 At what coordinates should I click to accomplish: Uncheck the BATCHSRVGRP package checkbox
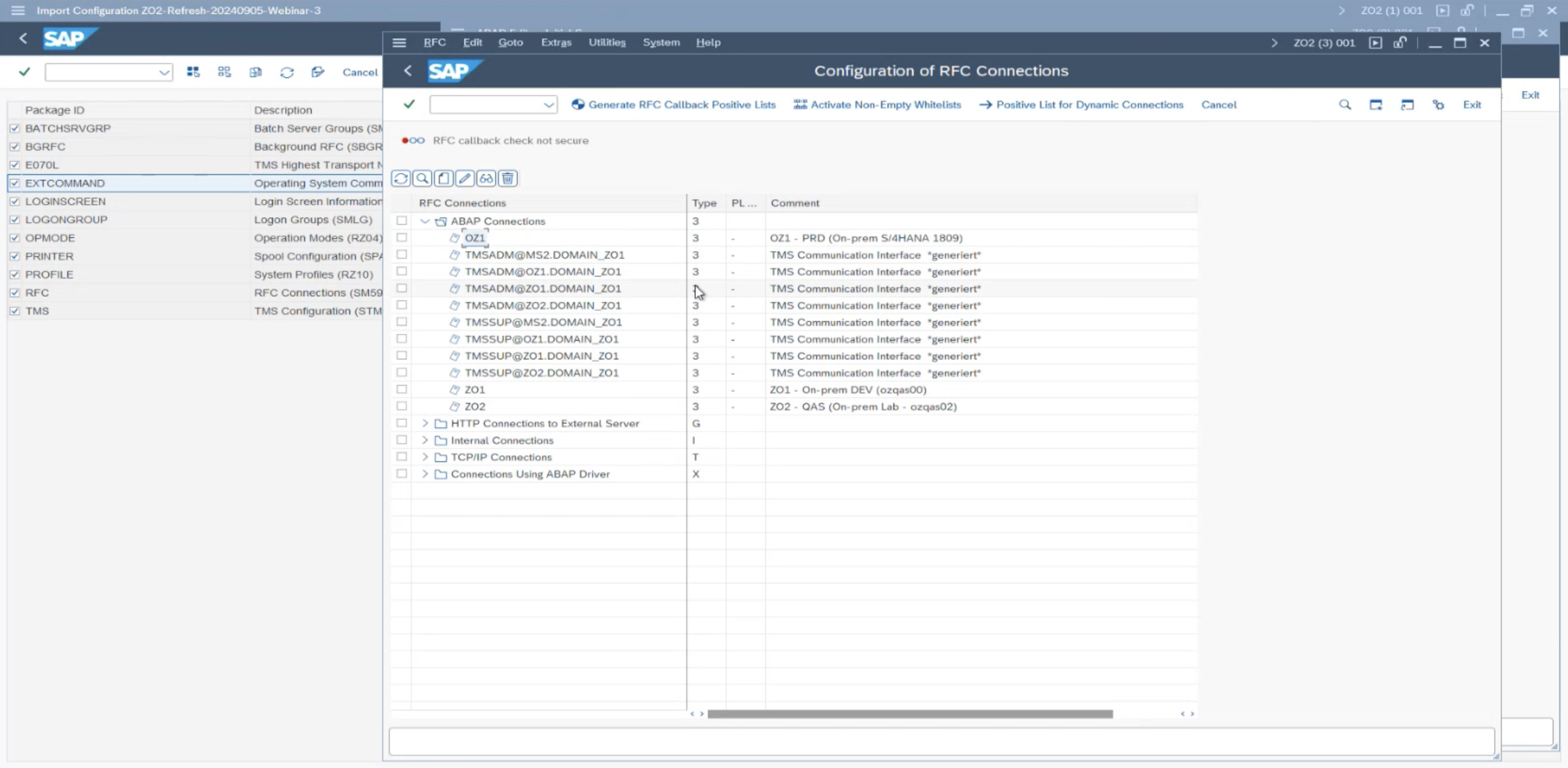pos(14,128)
